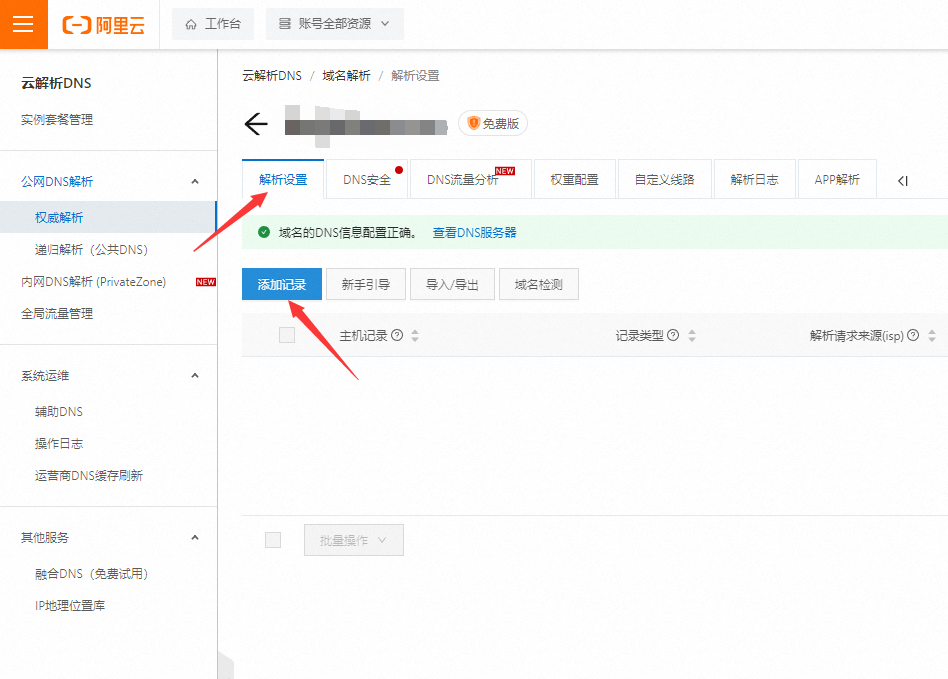
Task: Open 运营商DNS缓存刷新 in sidebar
Action: pos(89,476)
